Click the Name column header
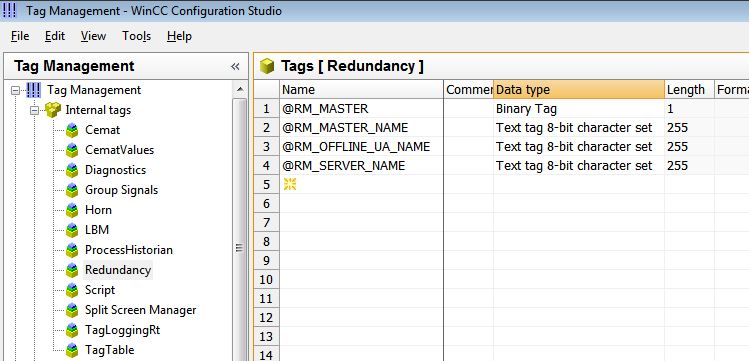Image resolution: width=749 pixels, height=361 pixels. (x=362, y=90)
